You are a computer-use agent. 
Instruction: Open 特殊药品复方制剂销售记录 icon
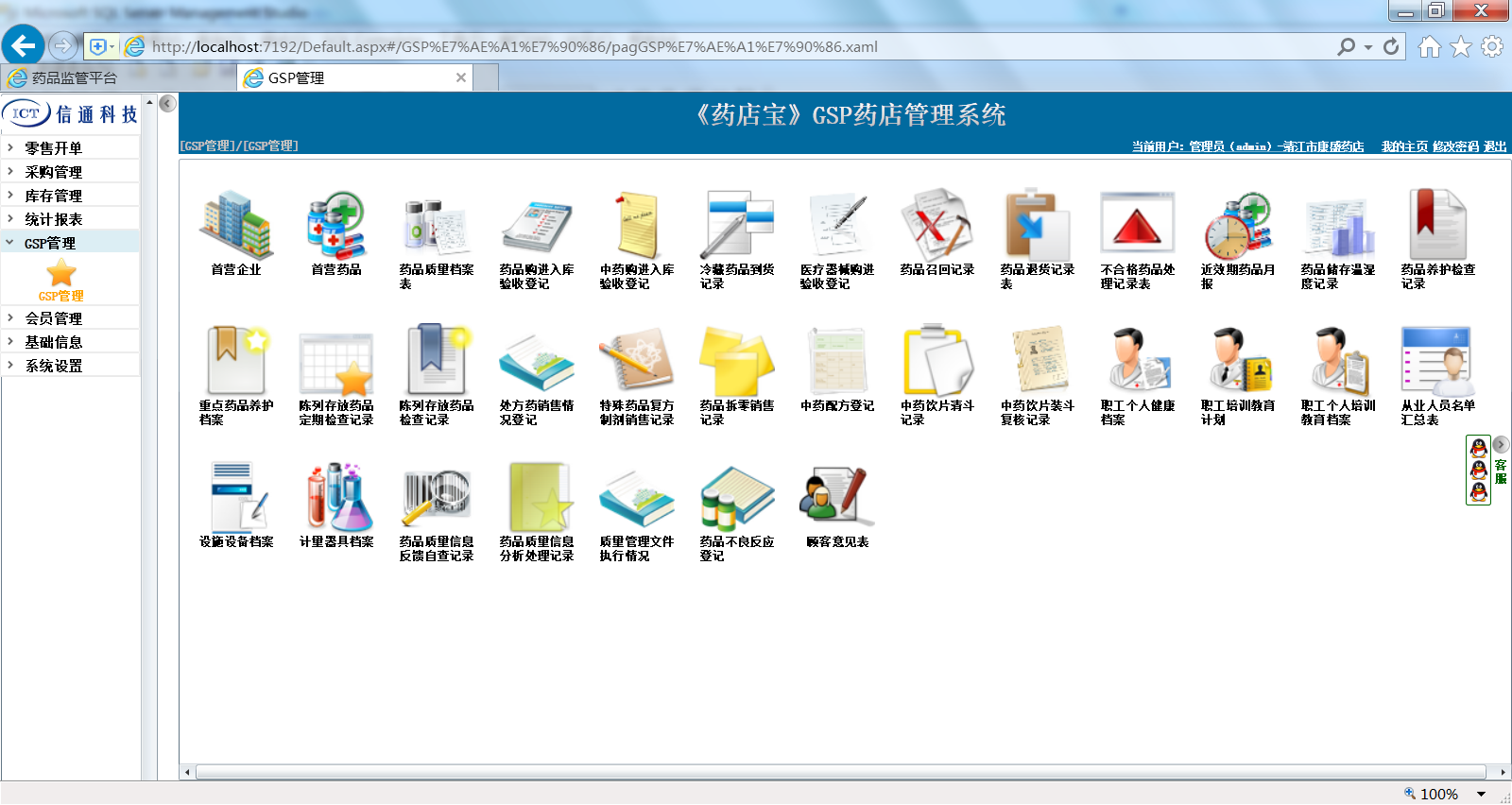tap(637, 361)
